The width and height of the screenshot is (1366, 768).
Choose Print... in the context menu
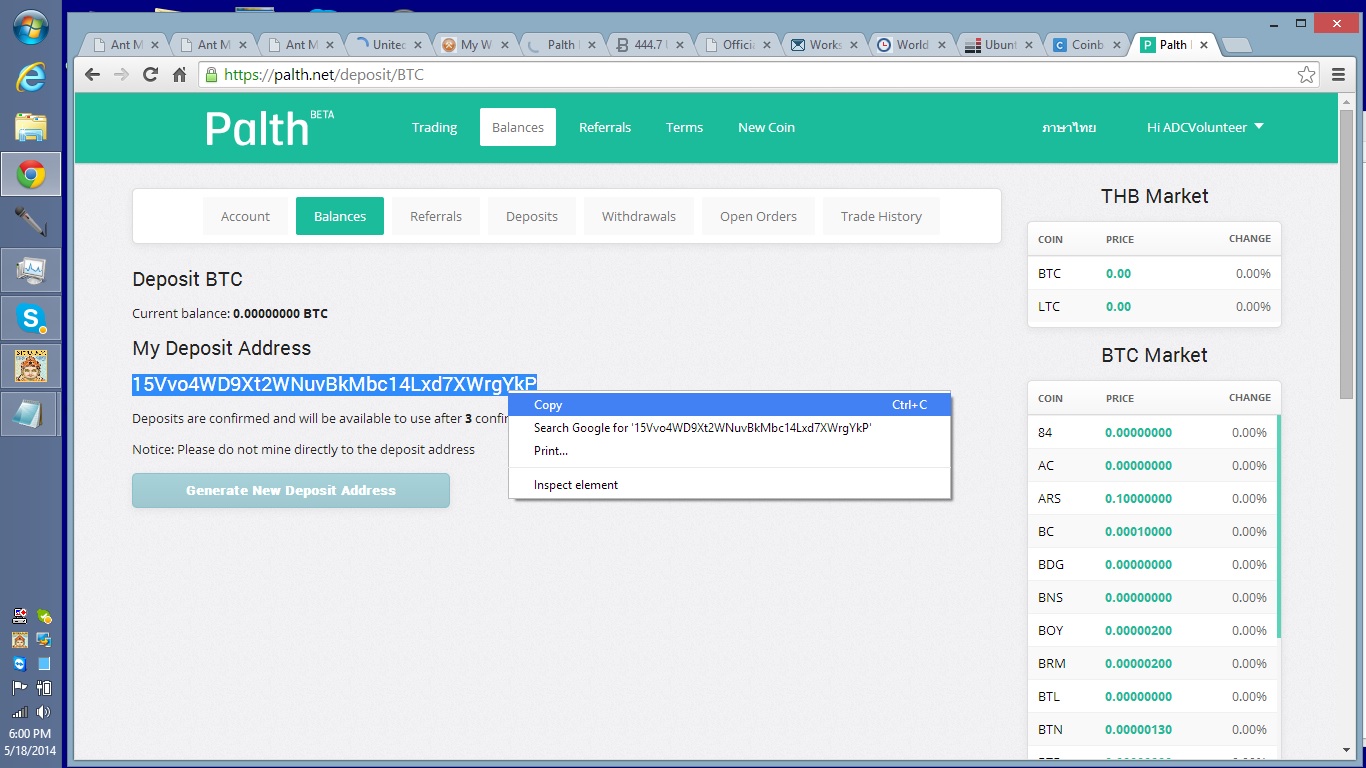point(729,451)
